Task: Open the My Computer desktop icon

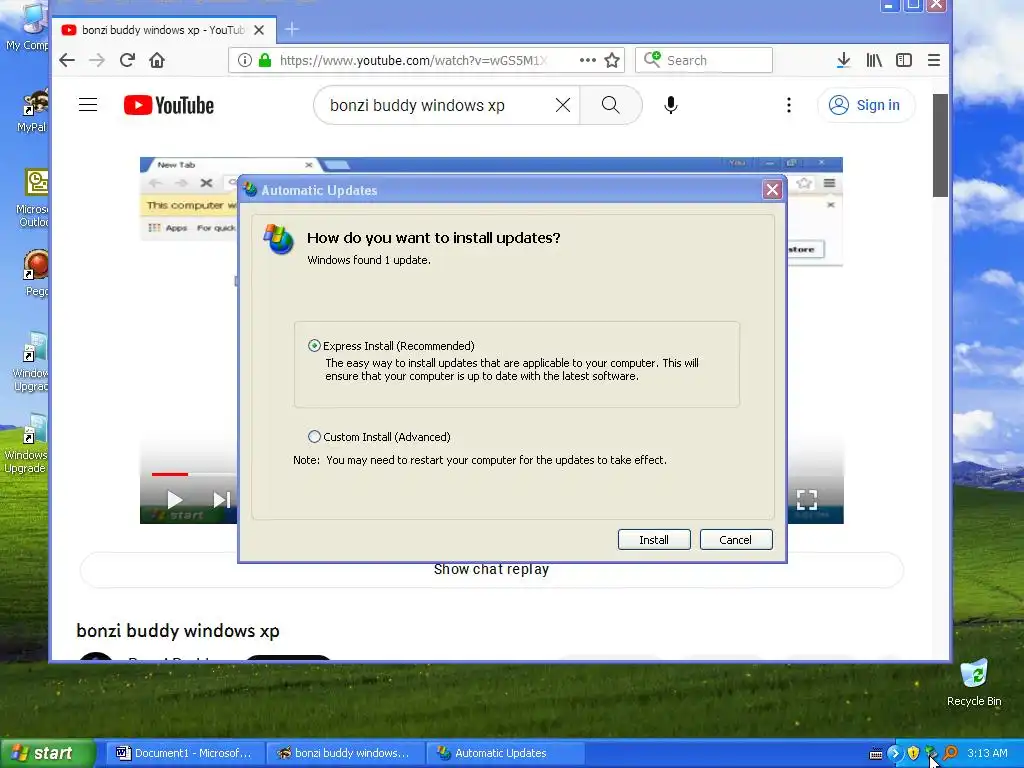Action: click(27, 26)
